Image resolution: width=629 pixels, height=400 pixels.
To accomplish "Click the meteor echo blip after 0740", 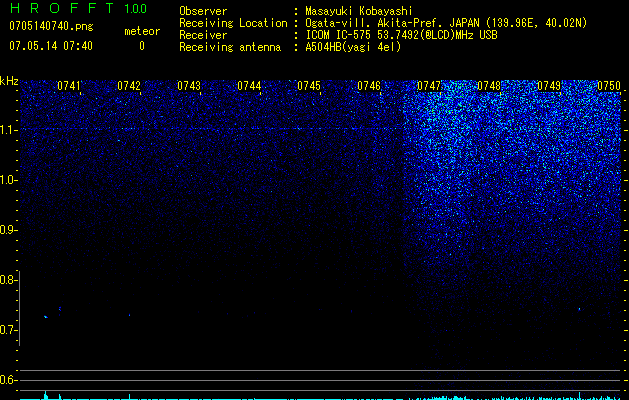I will pyautogui.click(x=46, y=317).
